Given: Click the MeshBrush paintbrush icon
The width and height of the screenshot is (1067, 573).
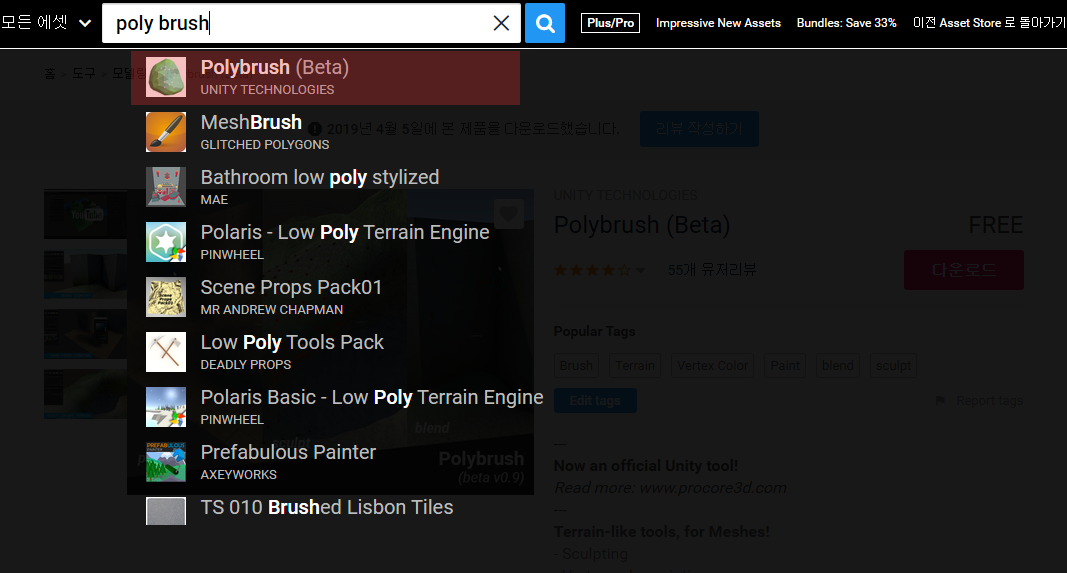Looking at the screenshot, I should coord(166,132).
